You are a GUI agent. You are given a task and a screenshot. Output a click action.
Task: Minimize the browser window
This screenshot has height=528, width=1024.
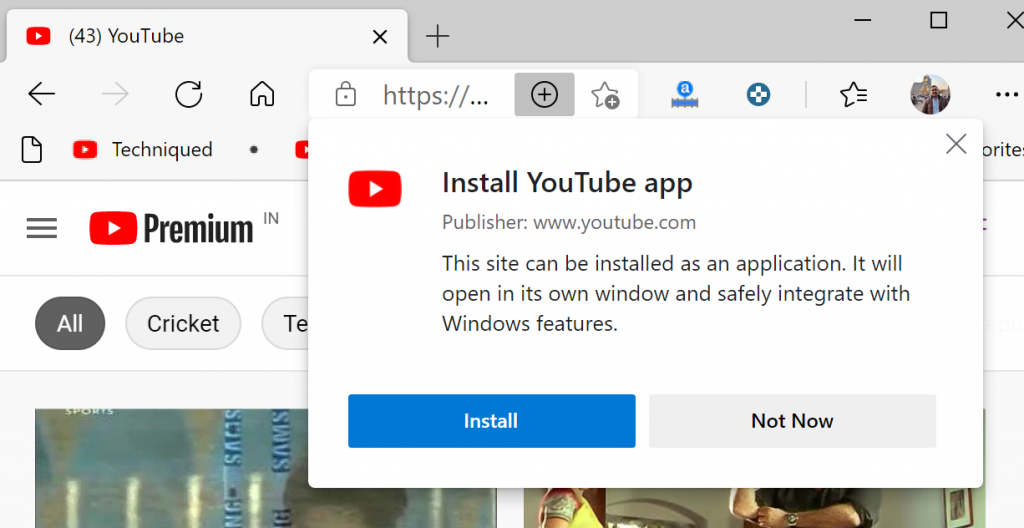(863, 20)
